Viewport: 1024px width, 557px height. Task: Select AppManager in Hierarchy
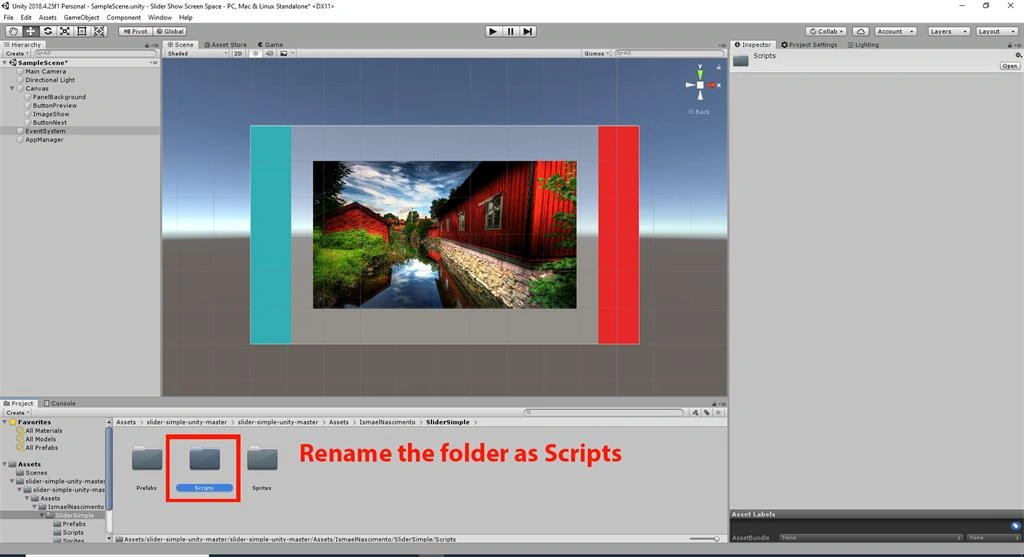pos(44,139)
